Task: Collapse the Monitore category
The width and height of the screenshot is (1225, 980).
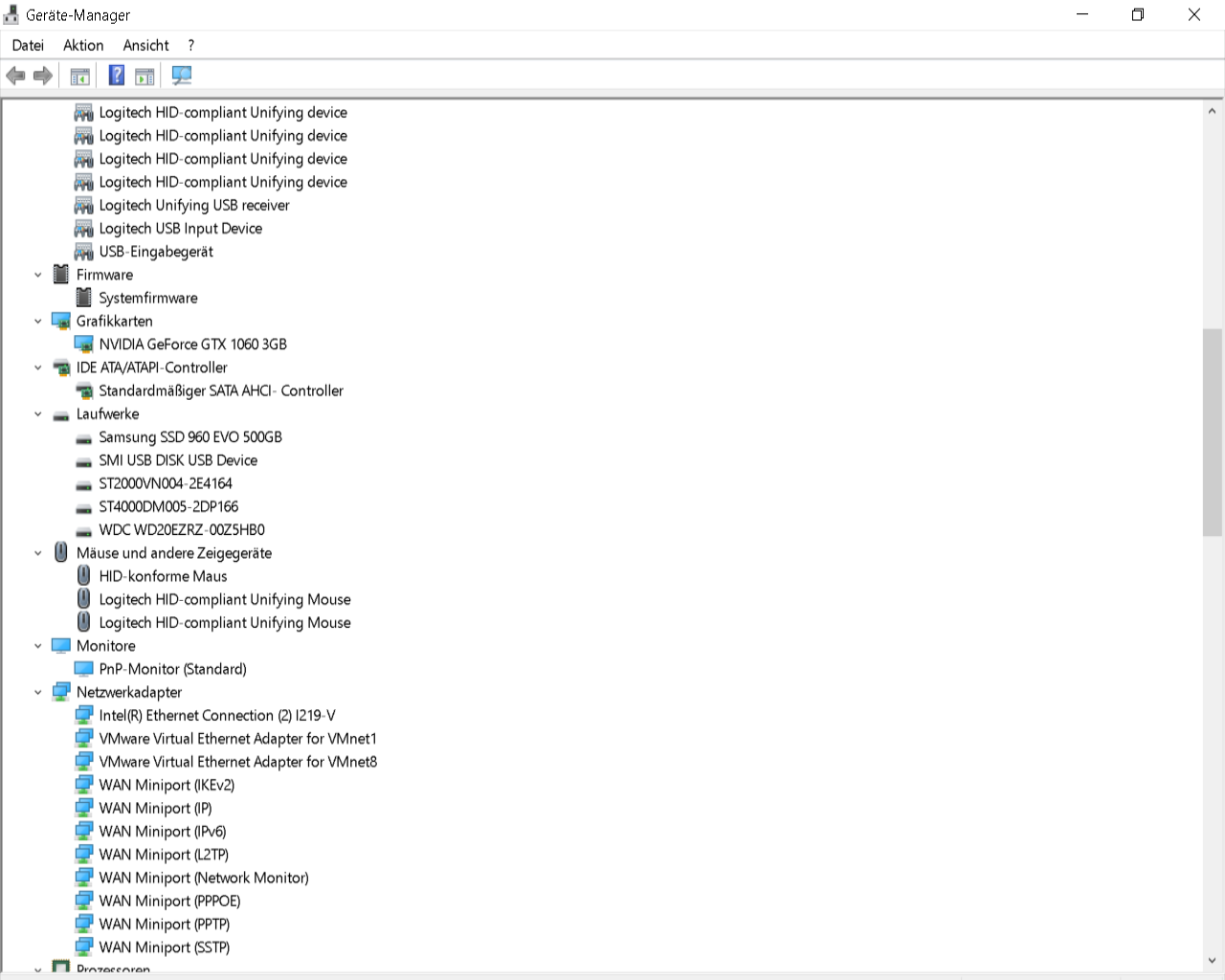Action: tap(38, 646)
